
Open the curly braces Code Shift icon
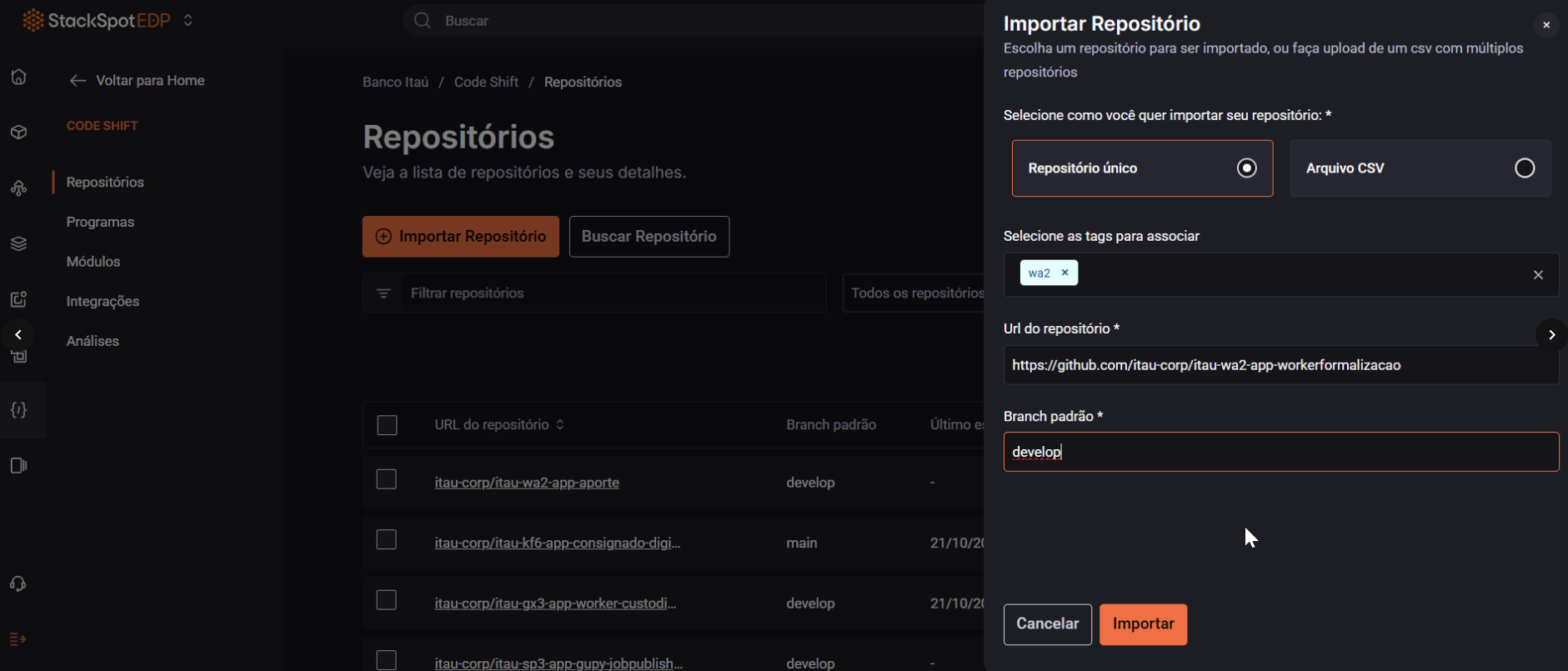(18, 410)
